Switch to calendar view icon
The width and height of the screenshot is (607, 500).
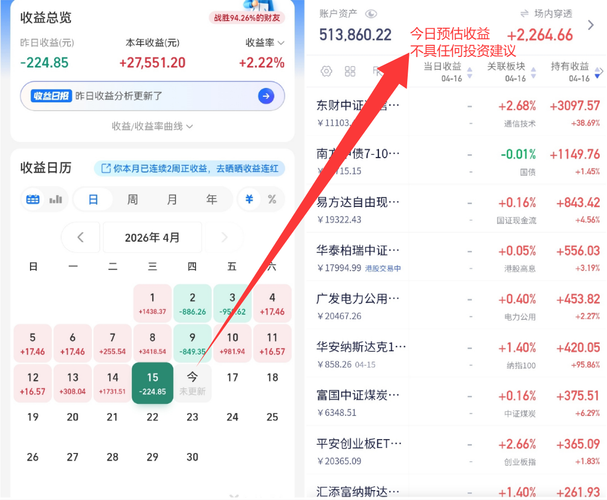[x=33, y=199]
